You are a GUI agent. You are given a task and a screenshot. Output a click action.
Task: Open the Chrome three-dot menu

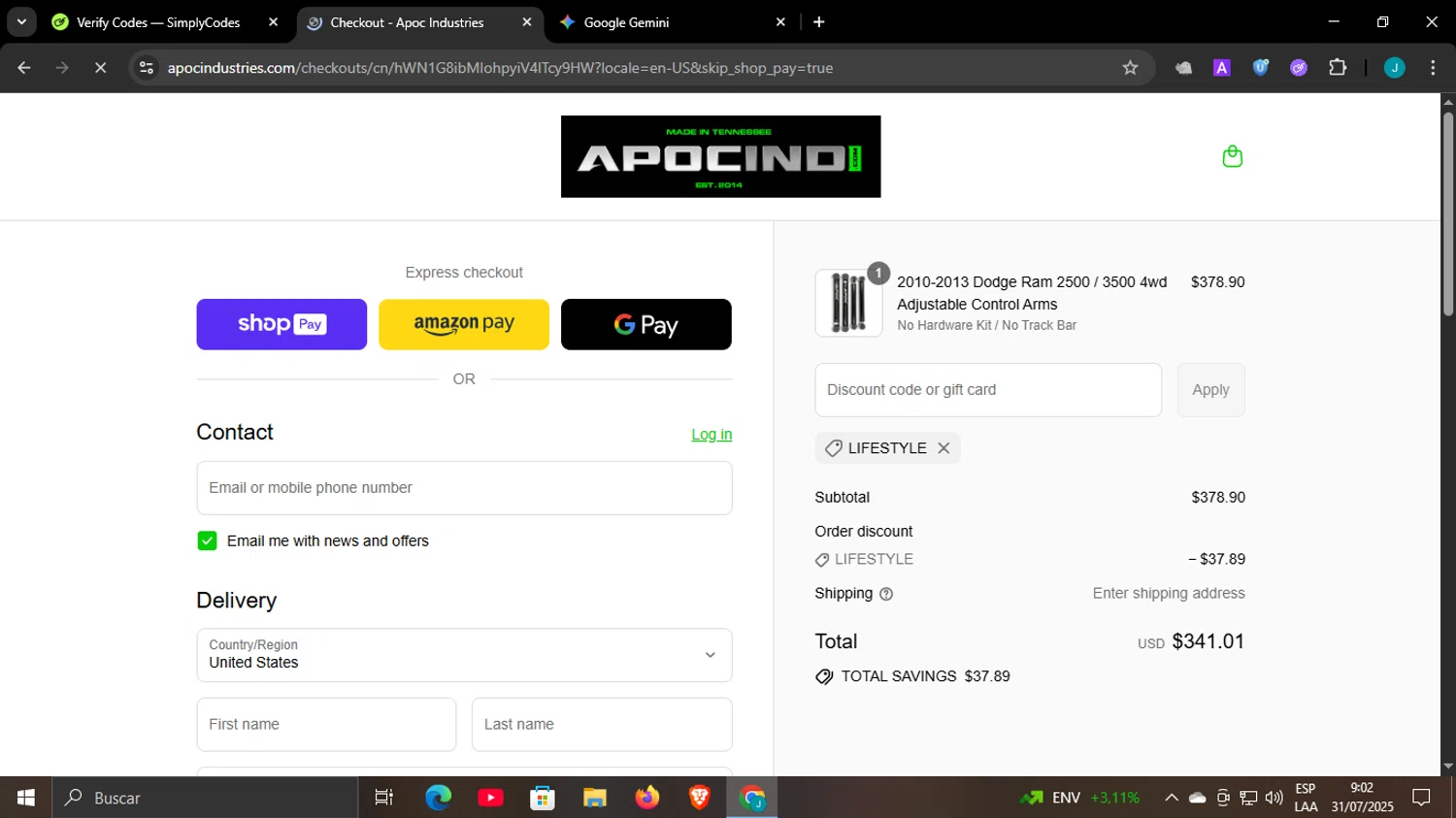(x=1433, y=68)
